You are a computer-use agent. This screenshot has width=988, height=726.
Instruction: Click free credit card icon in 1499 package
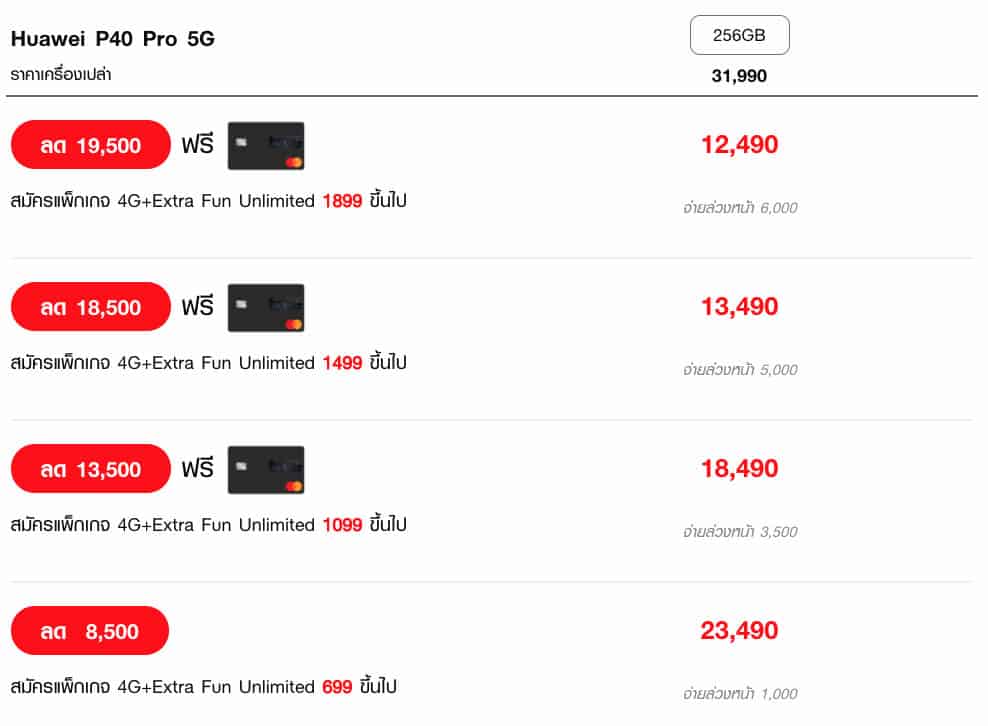click(266, 308)
